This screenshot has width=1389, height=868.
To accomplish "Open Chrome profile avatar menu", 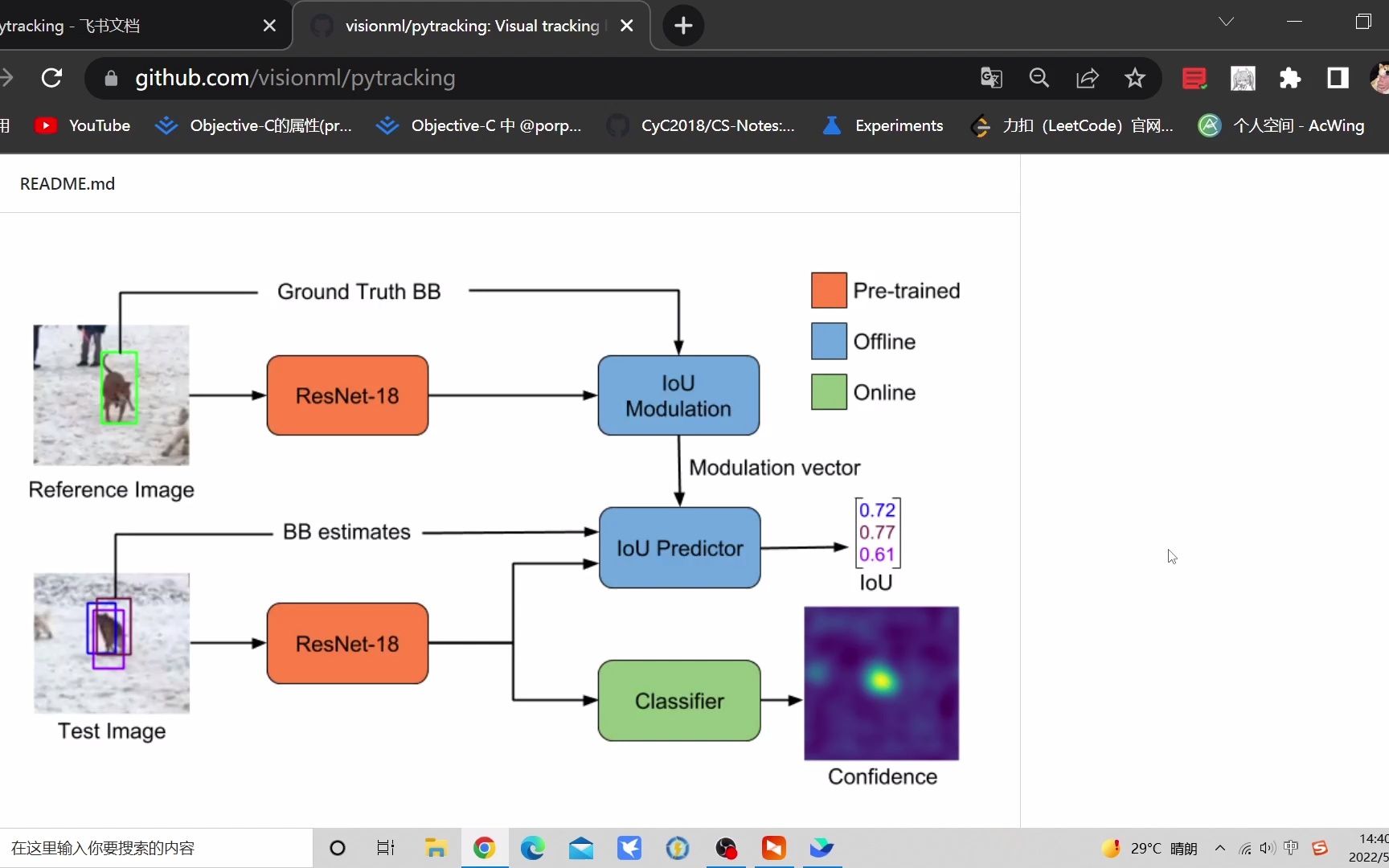I will click(x=1379, y=78).
